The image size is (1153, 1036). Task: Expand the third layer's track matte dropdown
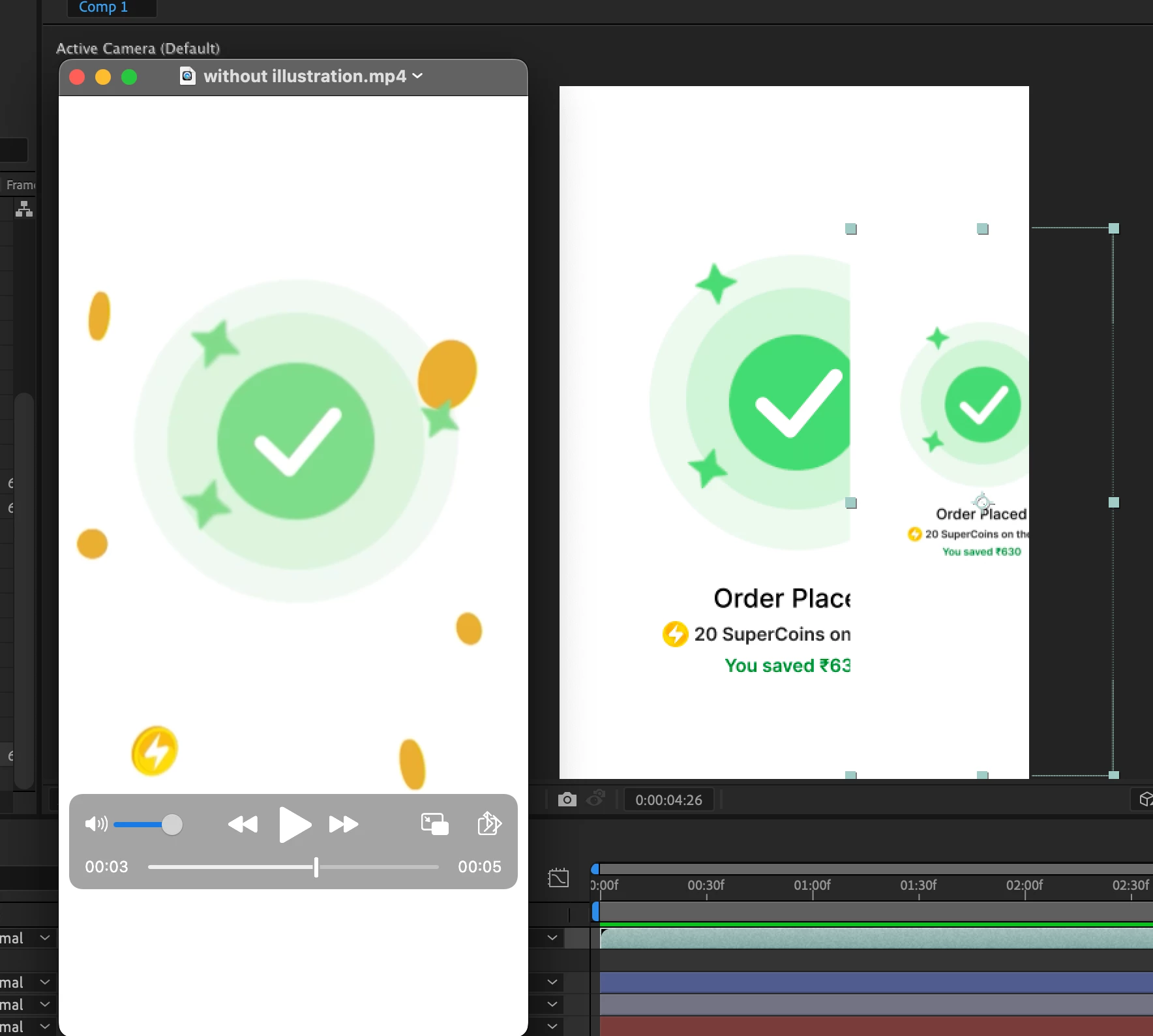click(x=552, y=1005)
